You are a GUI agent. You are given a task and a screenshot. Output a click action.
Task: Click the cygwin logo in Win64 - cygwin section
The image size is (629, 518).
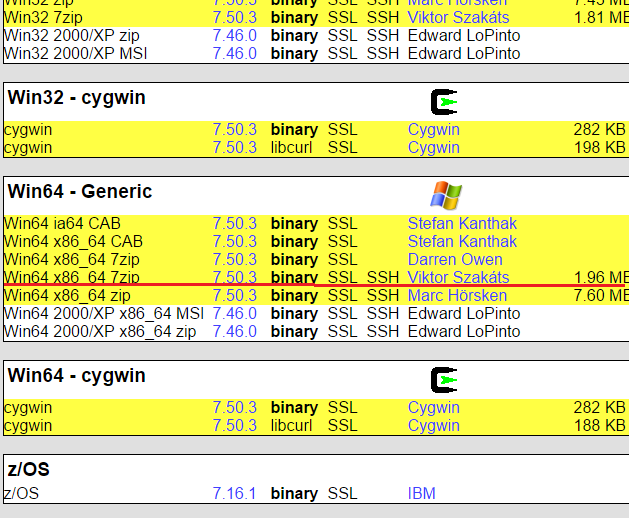click(444, 380)
